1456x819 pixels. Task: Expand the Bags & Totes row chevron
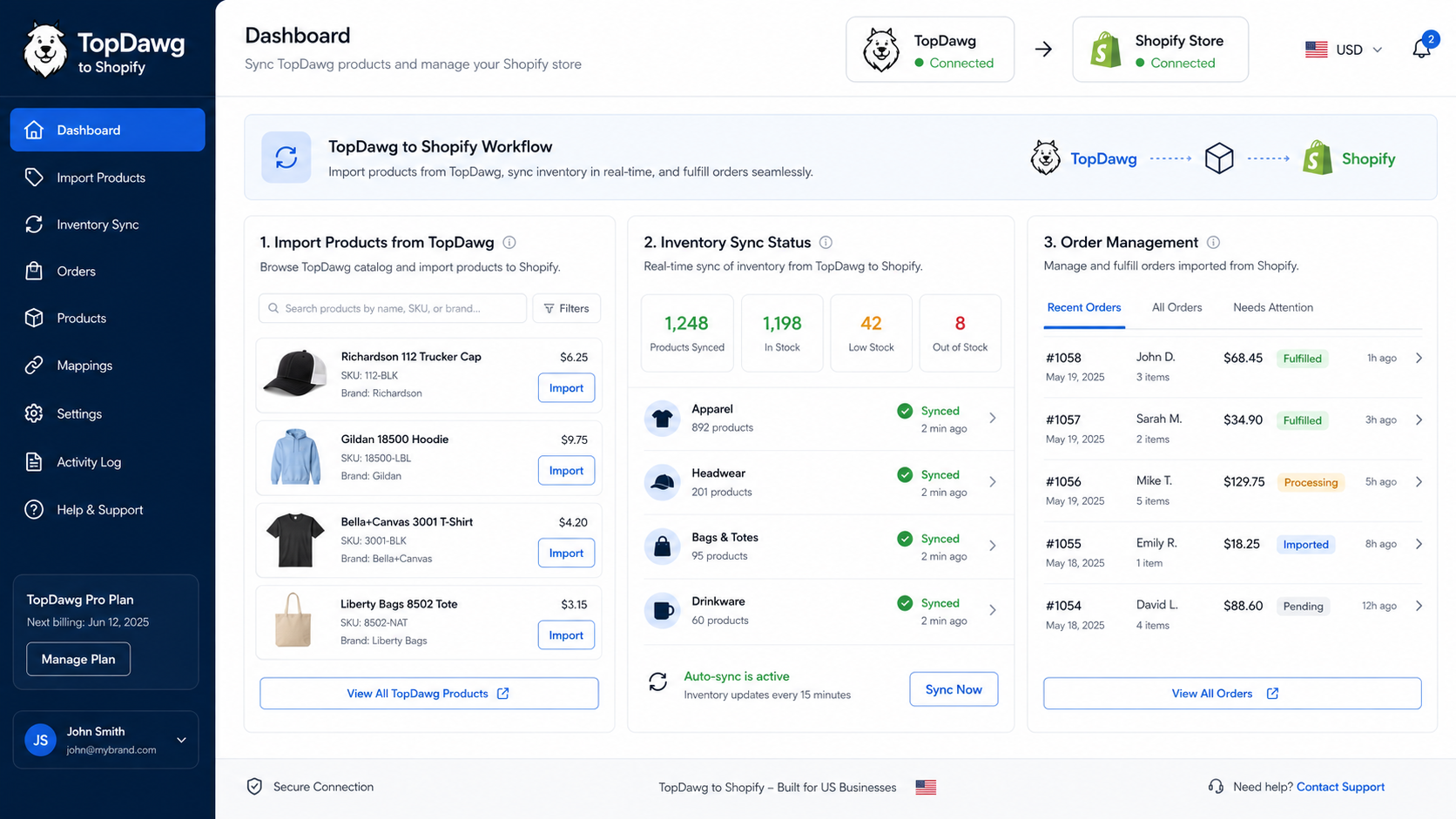coord(993,547)
